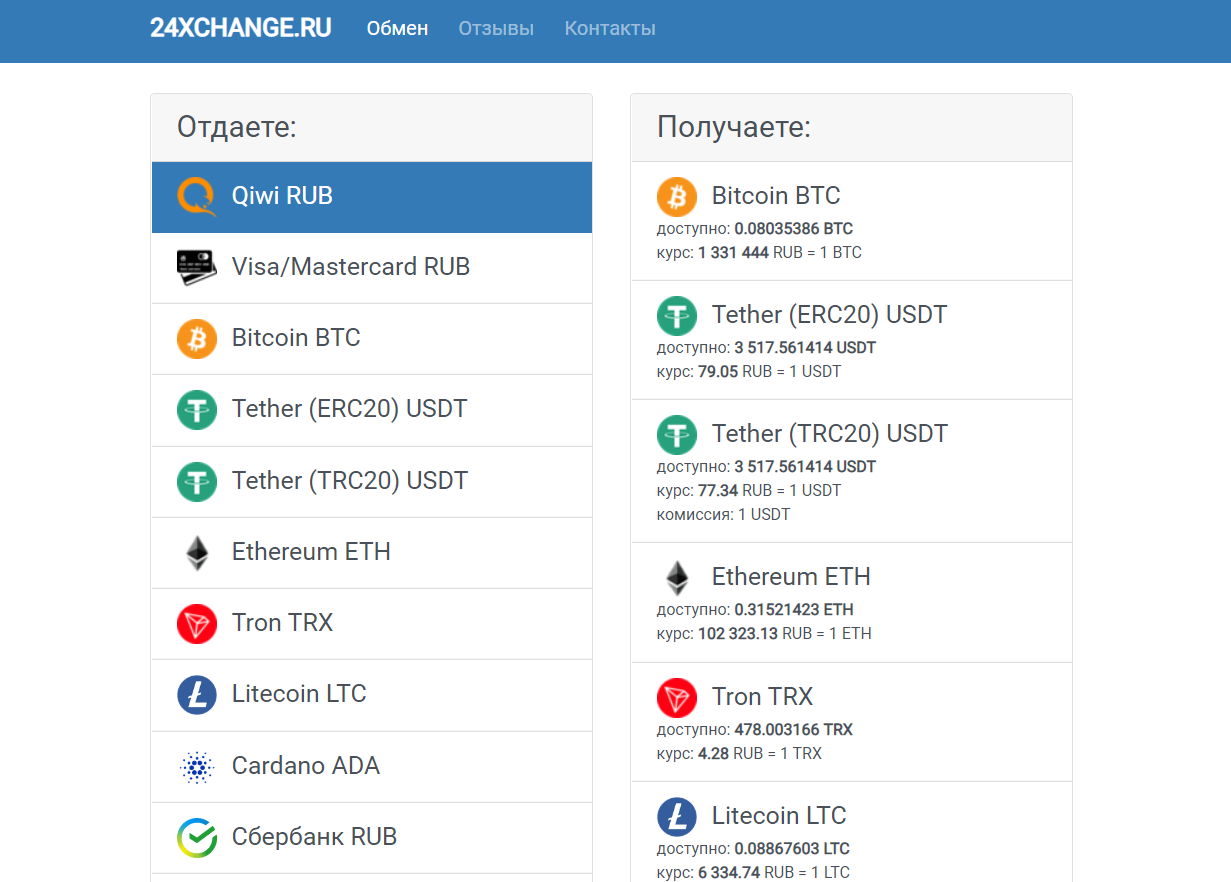
Task: Click the комиссия: 1 USDT line
Action: click(723, 515)
